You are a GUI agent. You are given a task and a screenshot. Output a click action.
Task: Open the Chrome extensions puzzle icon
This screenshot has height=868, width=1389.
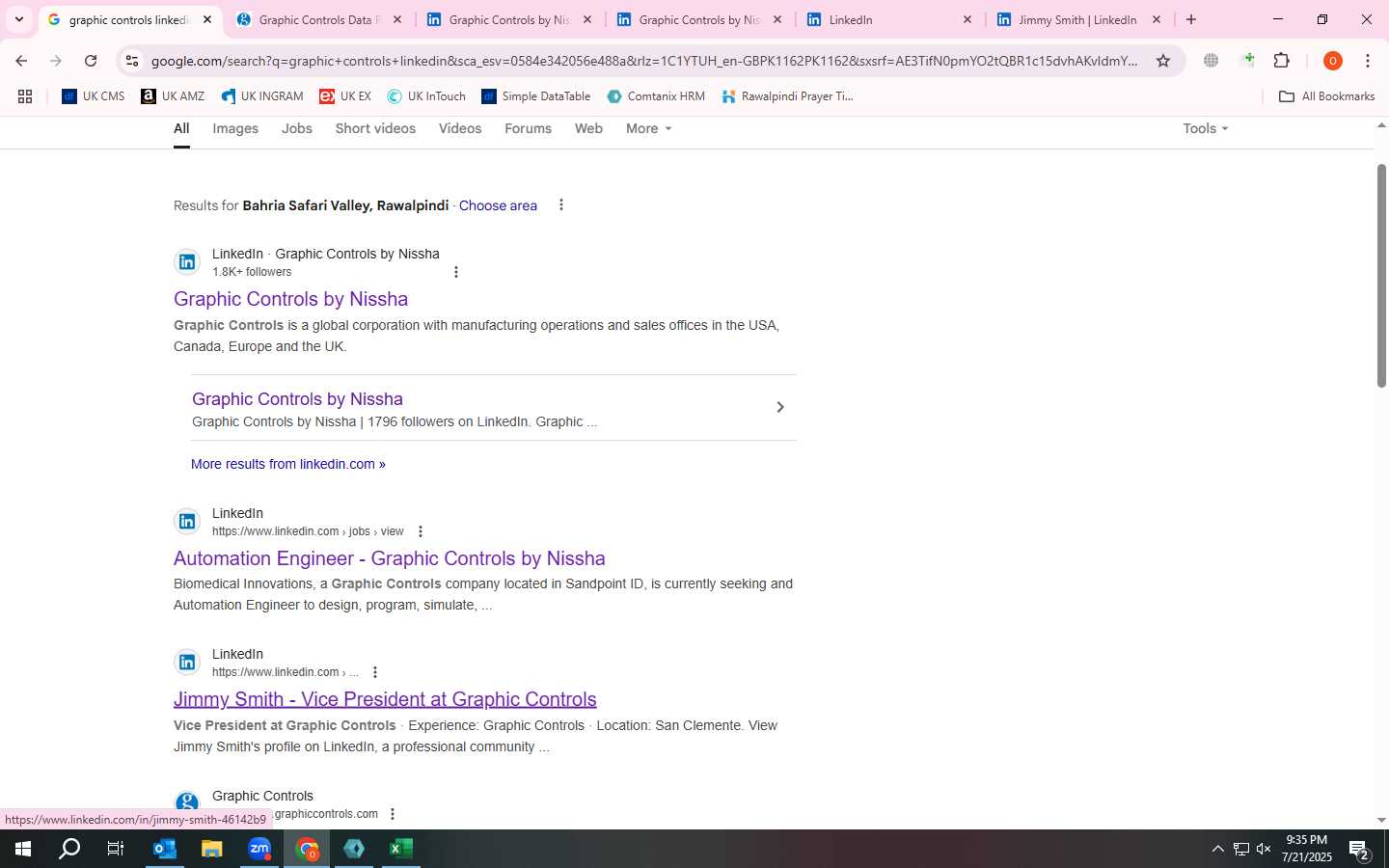[1282, 61]
